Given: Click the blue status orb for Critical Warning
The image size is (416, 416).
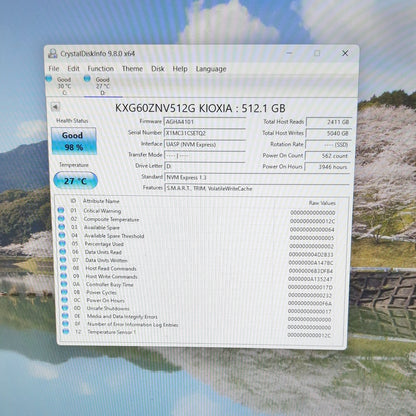Looking at the screenshot, I should (61, 210).
